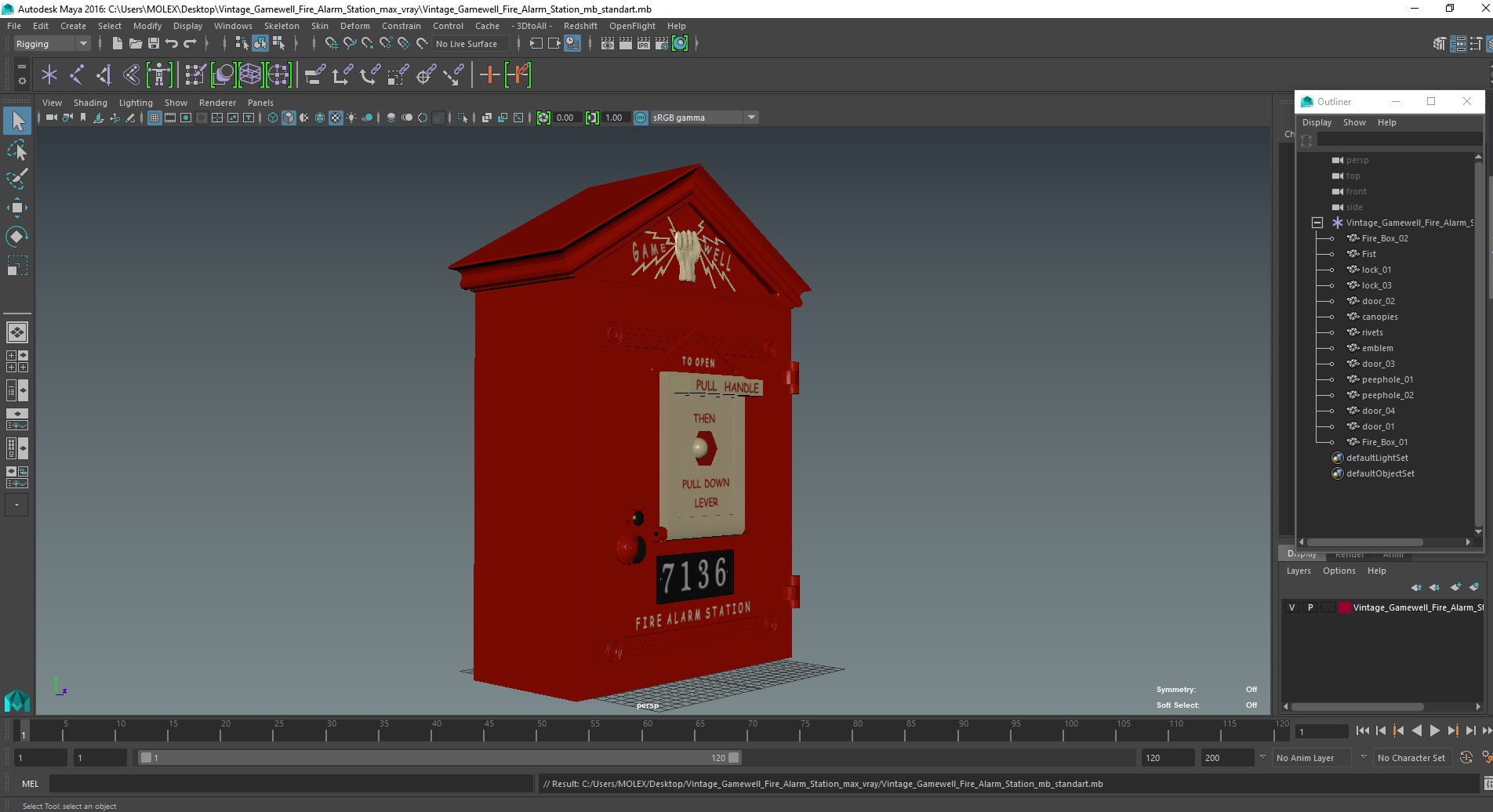This screenshot has width=1493, height=812.
Task: Open the Layers menu in layer editor
Action: pos(1299,571)
